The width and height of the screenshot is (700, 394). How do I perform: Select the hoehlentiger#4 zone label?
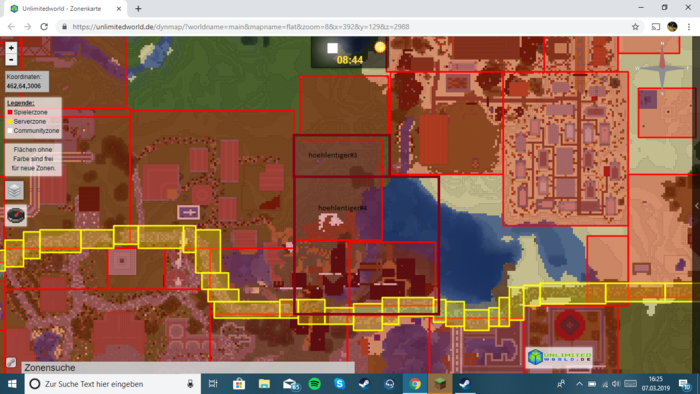coord(342,208)
